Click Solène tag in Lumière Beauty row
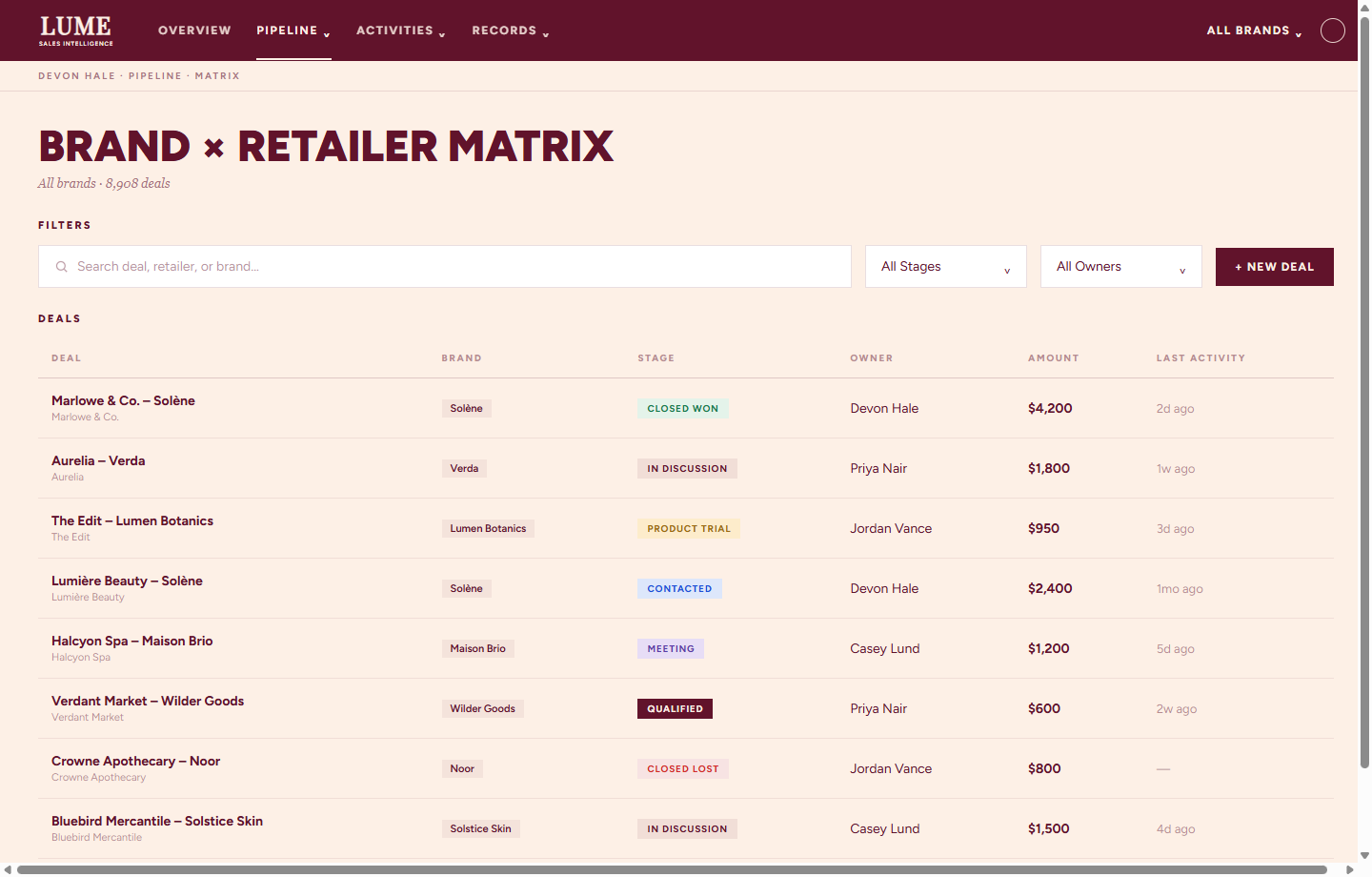This screenshot has width=1372, height=877. (x=466, y=589)
